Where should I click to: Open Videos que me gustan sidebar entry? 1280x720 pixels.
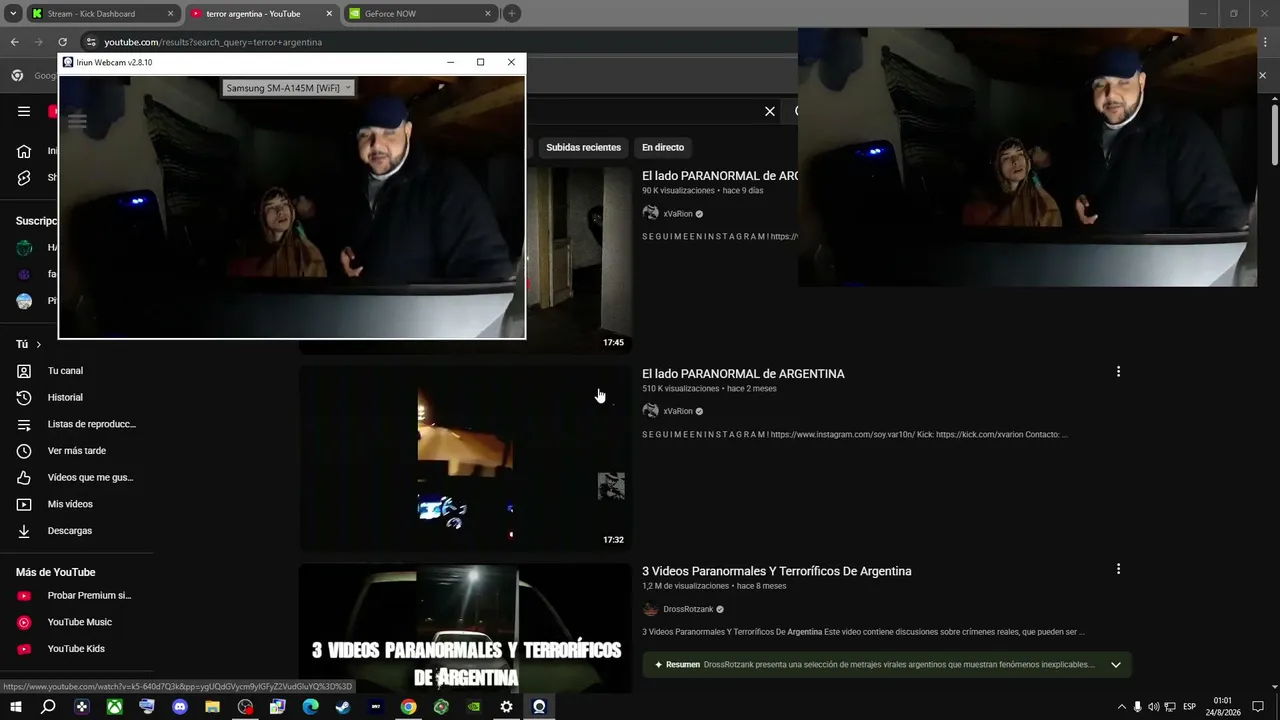[x=77, y=477]
